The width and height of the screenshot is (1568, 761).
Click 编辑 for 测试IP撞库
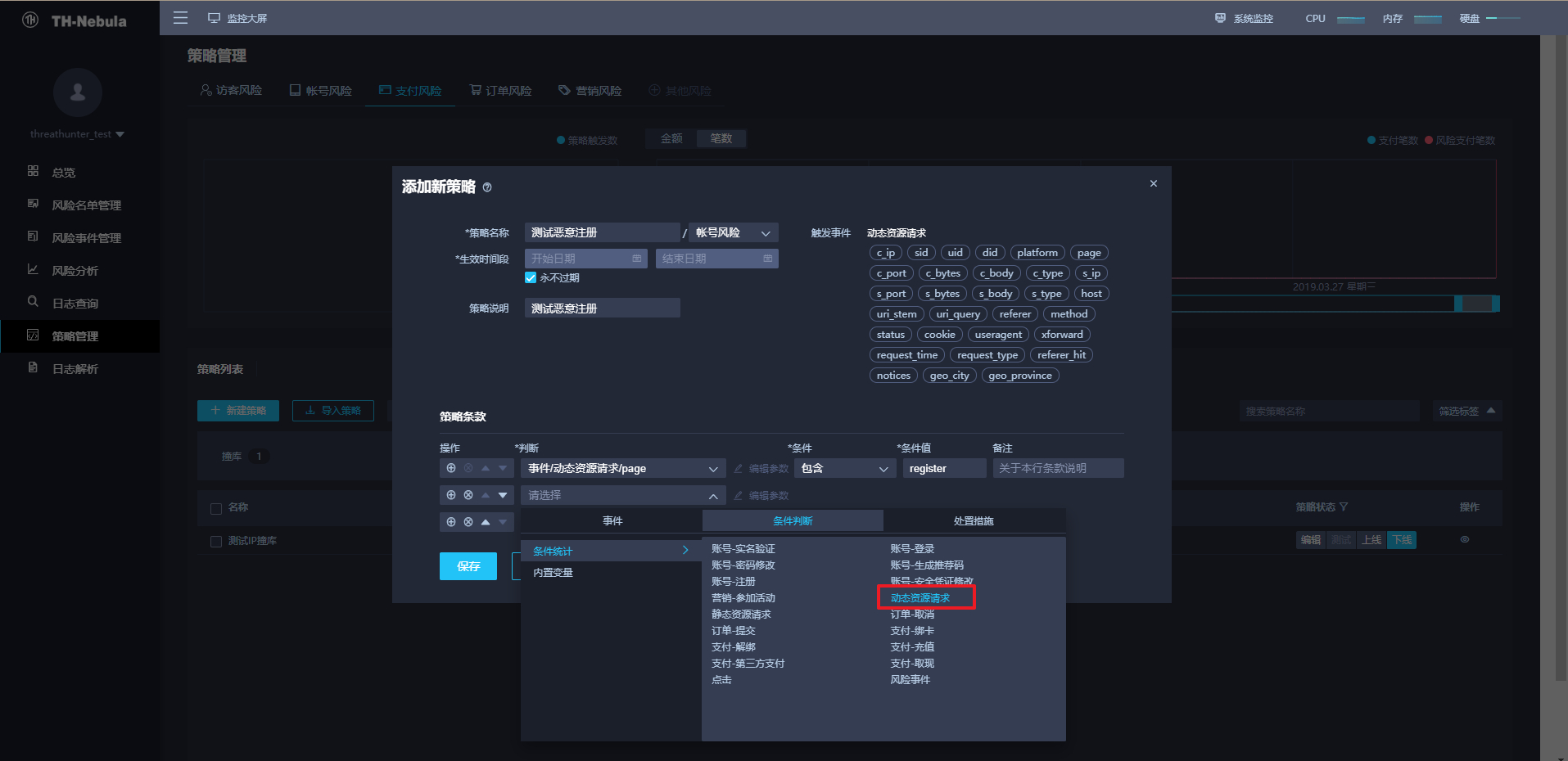pos(1311,540)
